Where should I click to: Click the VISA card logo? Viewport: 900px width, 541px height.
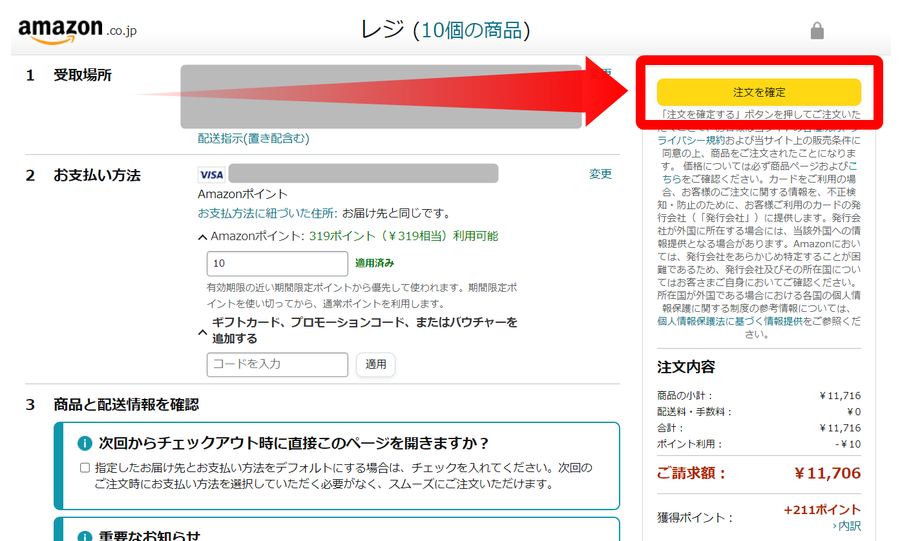tap(211, 174)
